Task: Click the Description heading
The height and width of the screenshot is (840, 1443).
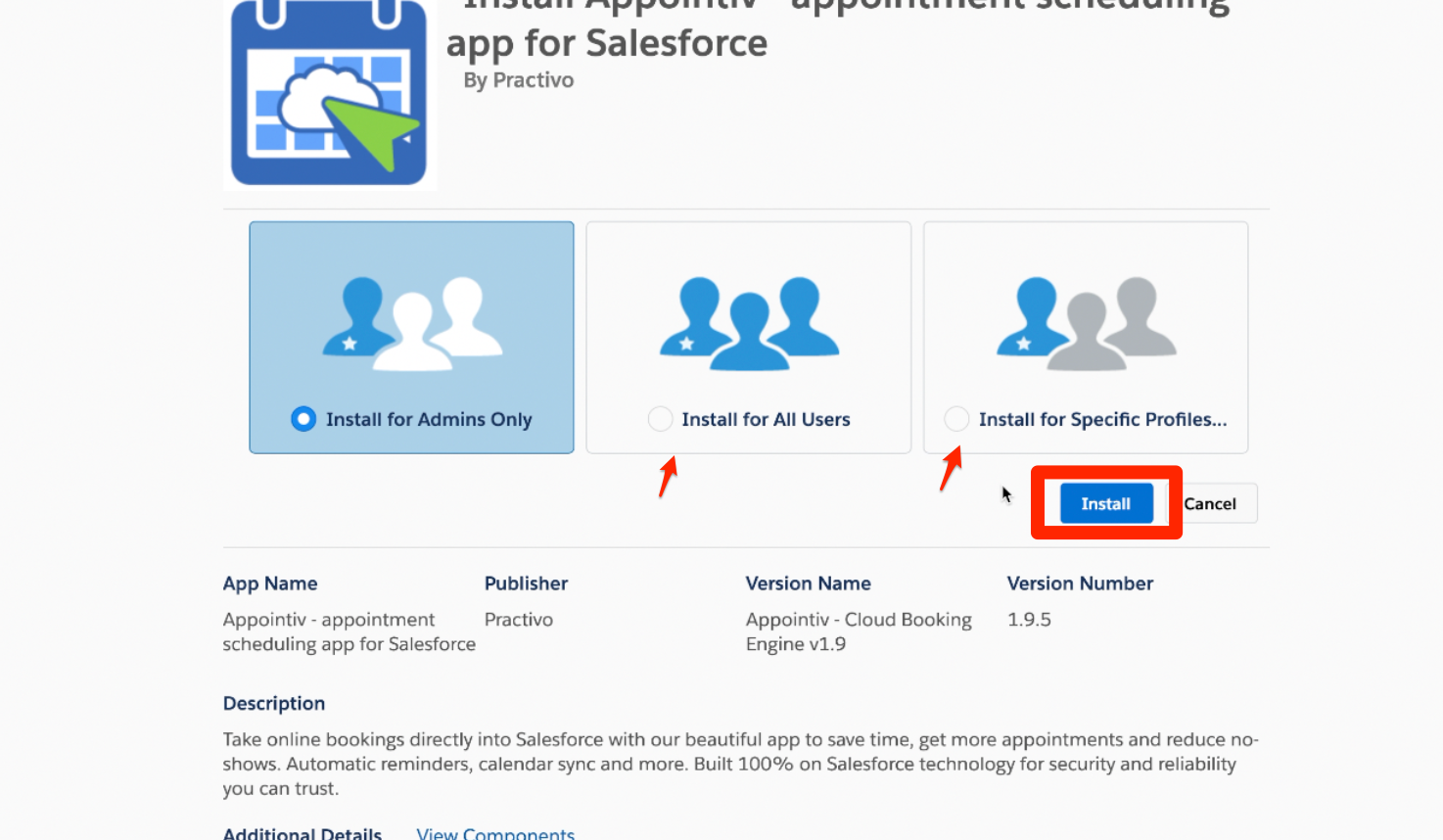Action: 274,704
